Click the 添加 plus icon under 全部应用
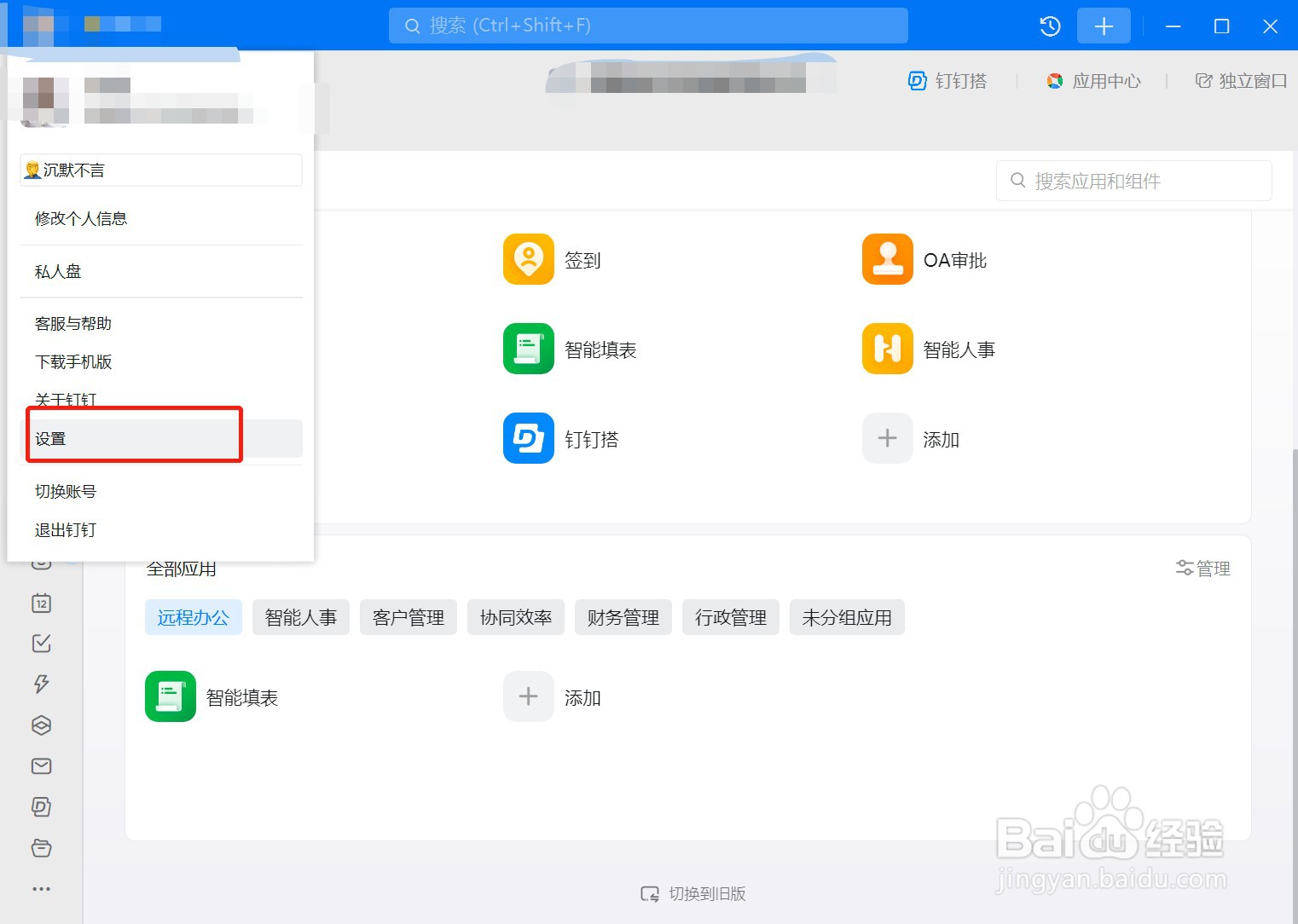The image size is (1298, 924). click(x=528, y=696)
